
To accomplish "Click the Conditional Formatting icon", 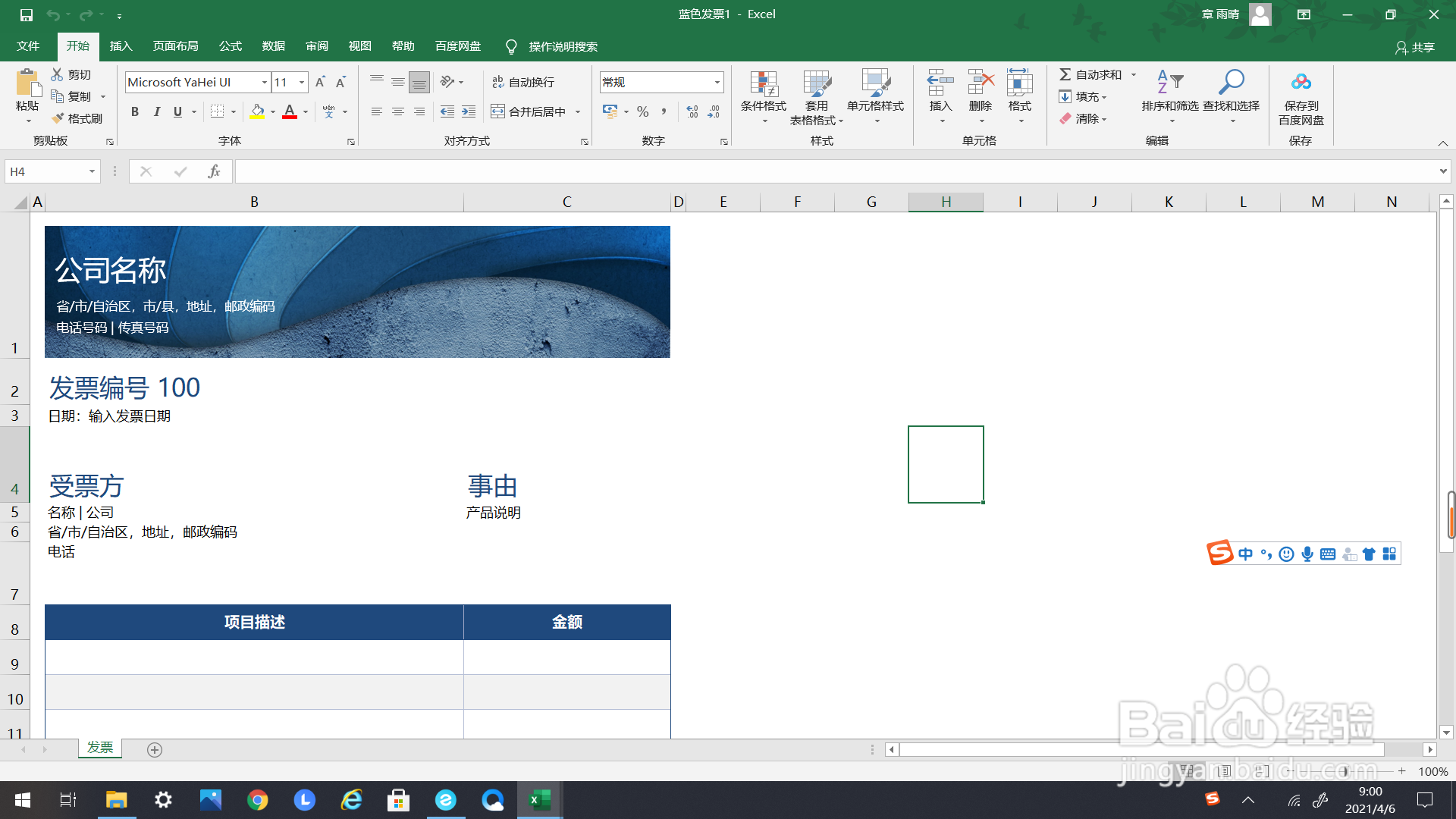I will coord(763,83).
